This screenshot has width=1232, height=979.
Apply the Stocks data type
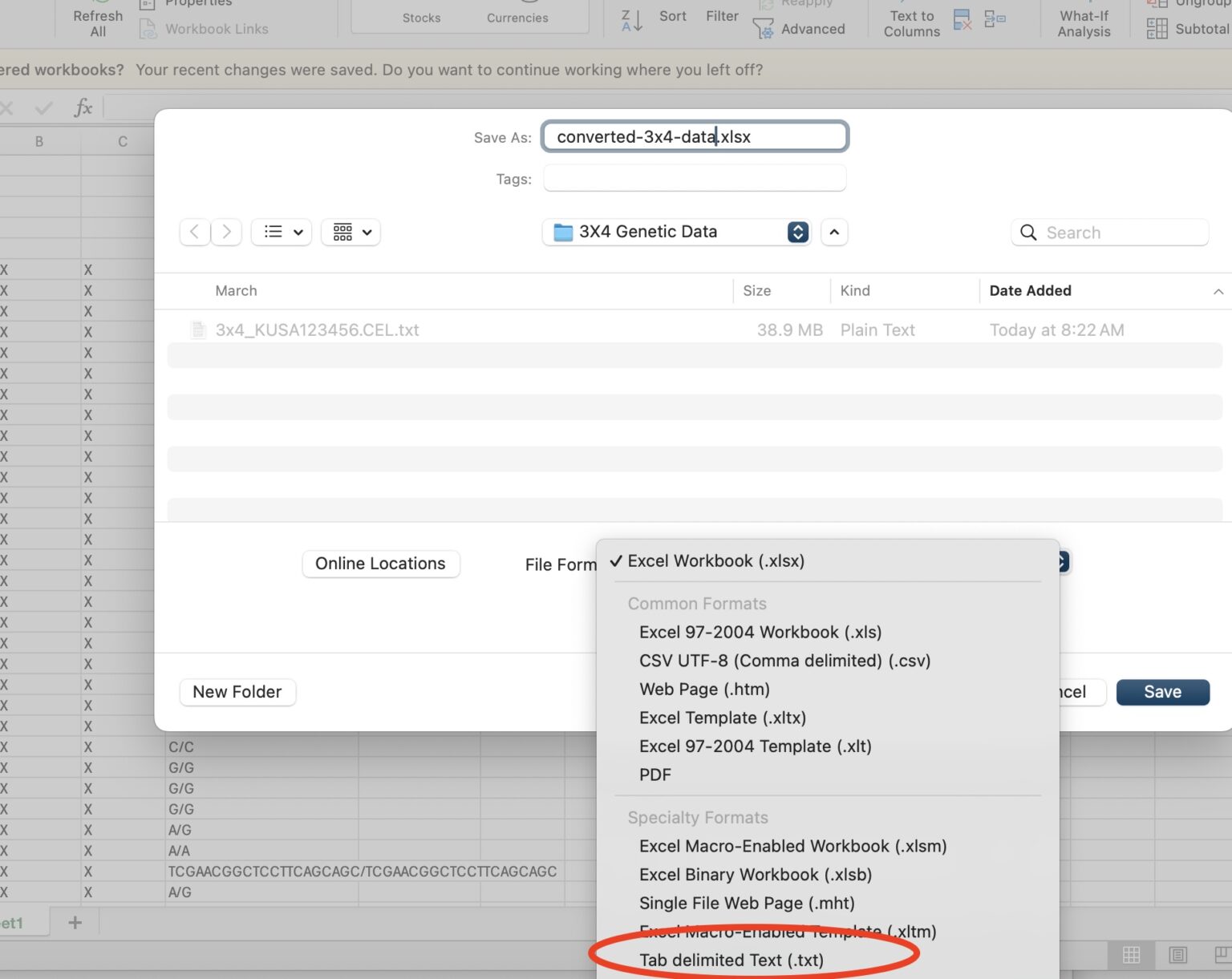tap(421, 18)
